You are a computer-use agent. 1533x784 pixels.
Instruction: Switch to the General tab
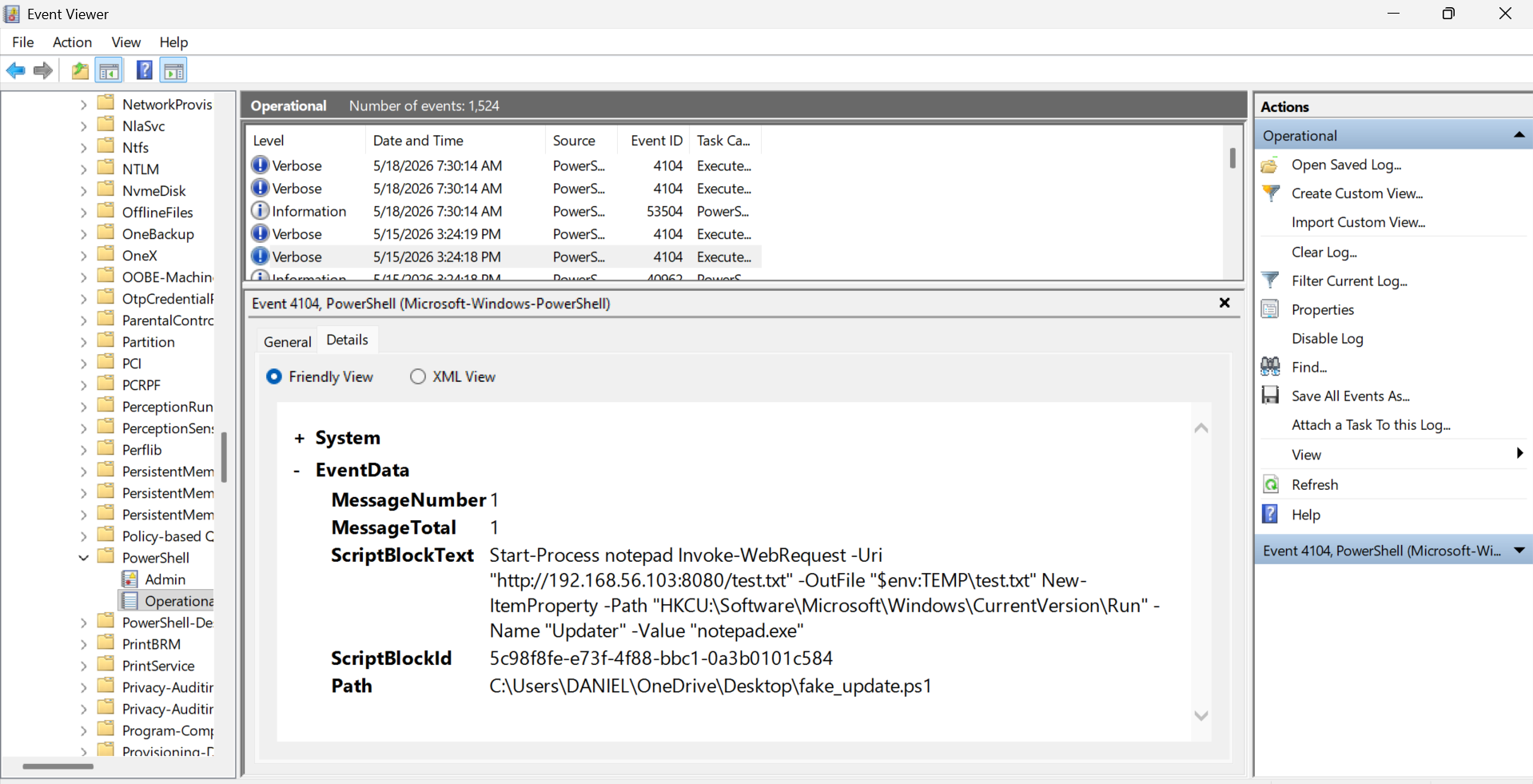point(288,341)
